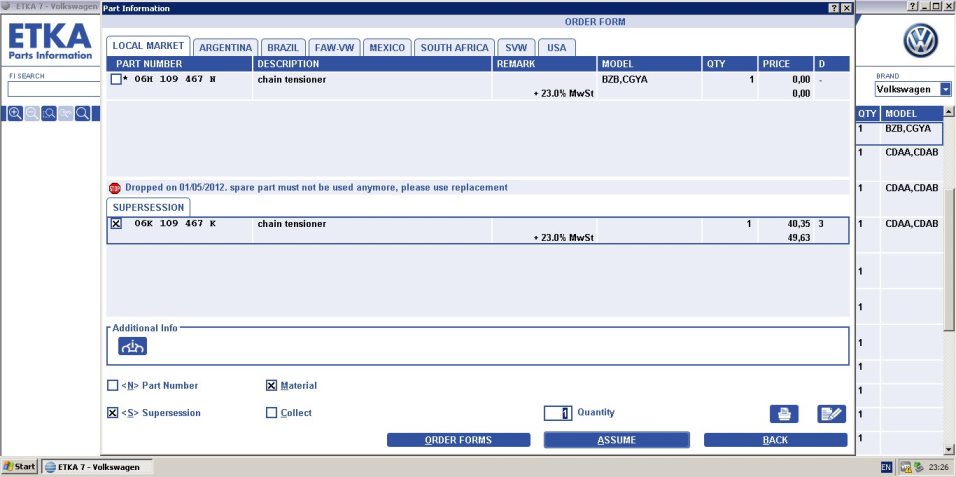Click the FI SEARCH input field

pyautogui.click(x=54, y=90)
